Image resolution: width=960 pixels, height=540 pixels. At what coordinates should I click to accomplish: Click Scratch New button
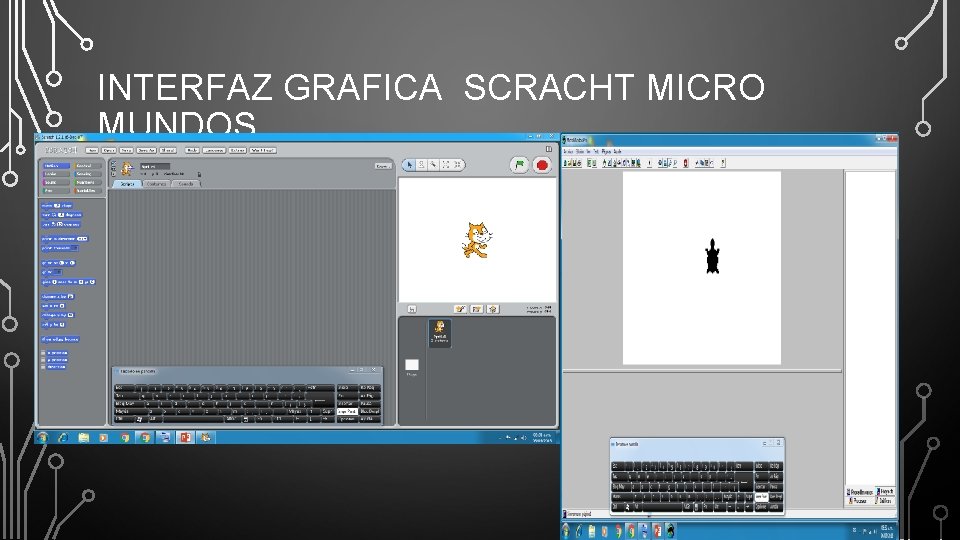coord(92,150)
